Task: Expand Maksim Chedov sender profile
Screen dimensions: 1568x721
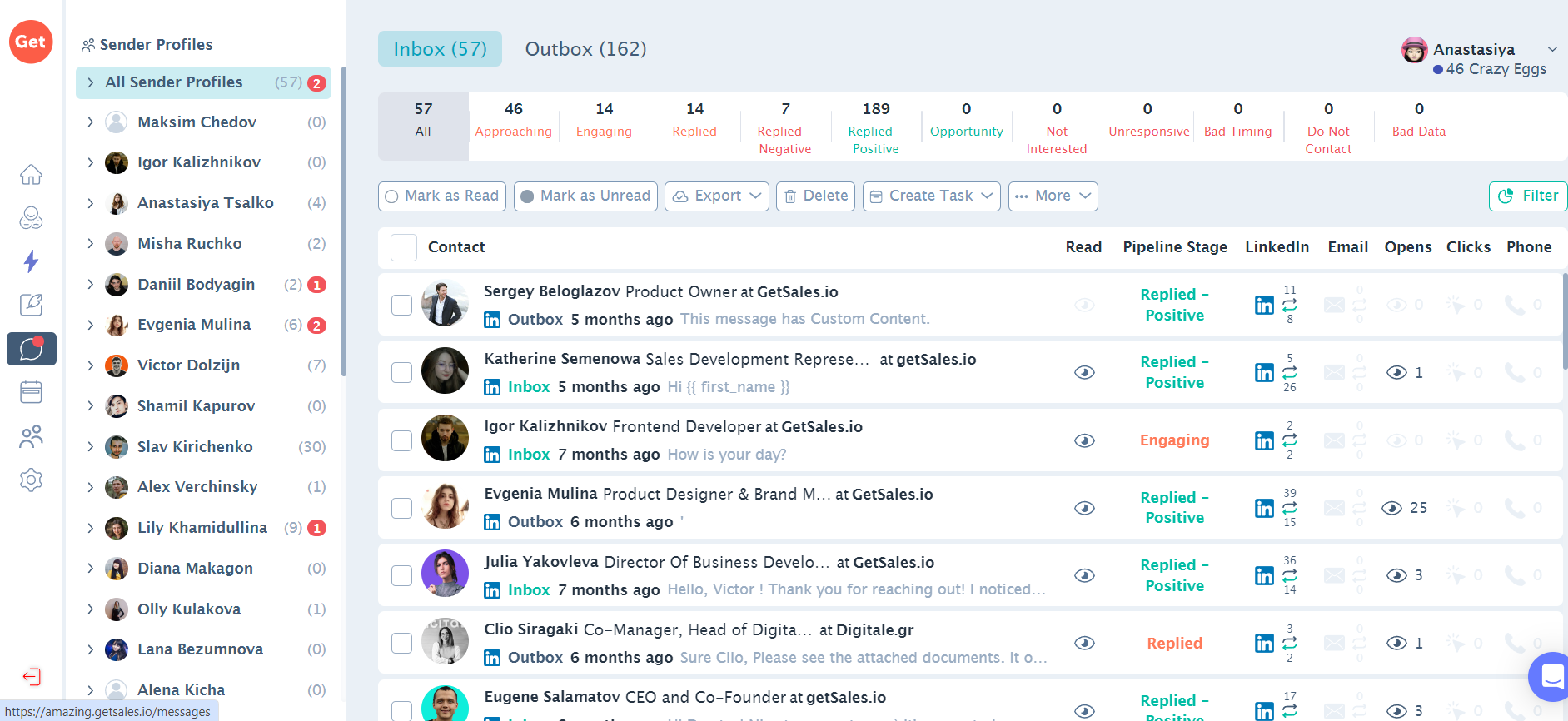Action: [91, 122]
